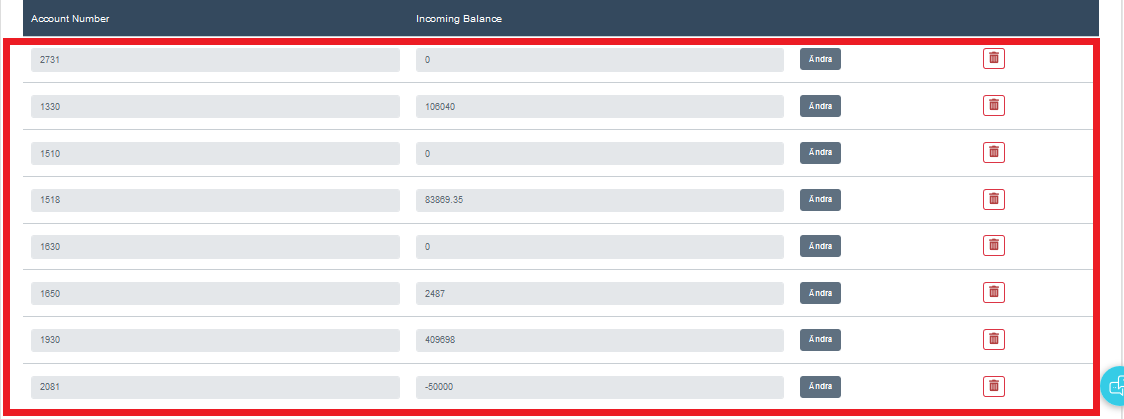Open the chat widget bubble
Screen dimensions: 1124x419
pos(1115,386)
